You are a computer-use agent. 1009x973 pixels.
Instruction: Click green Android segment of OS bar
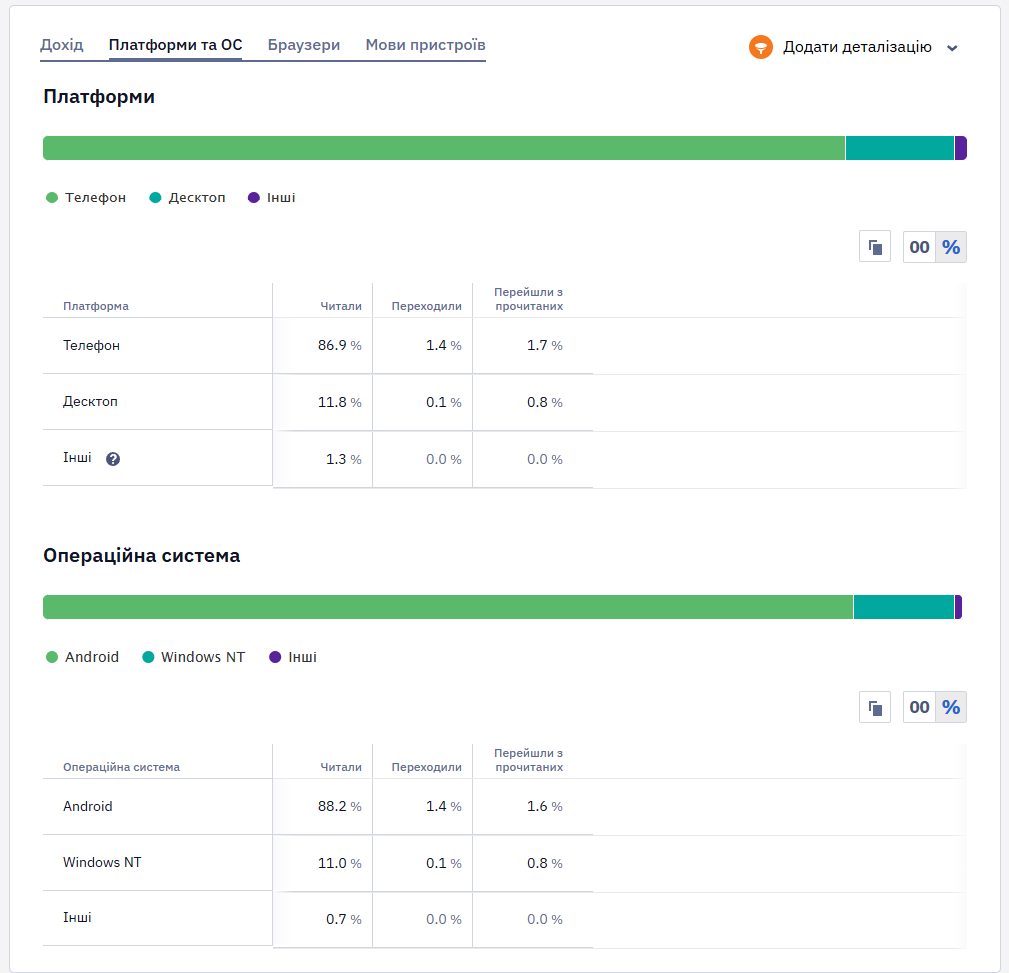(x=448, y=607)
